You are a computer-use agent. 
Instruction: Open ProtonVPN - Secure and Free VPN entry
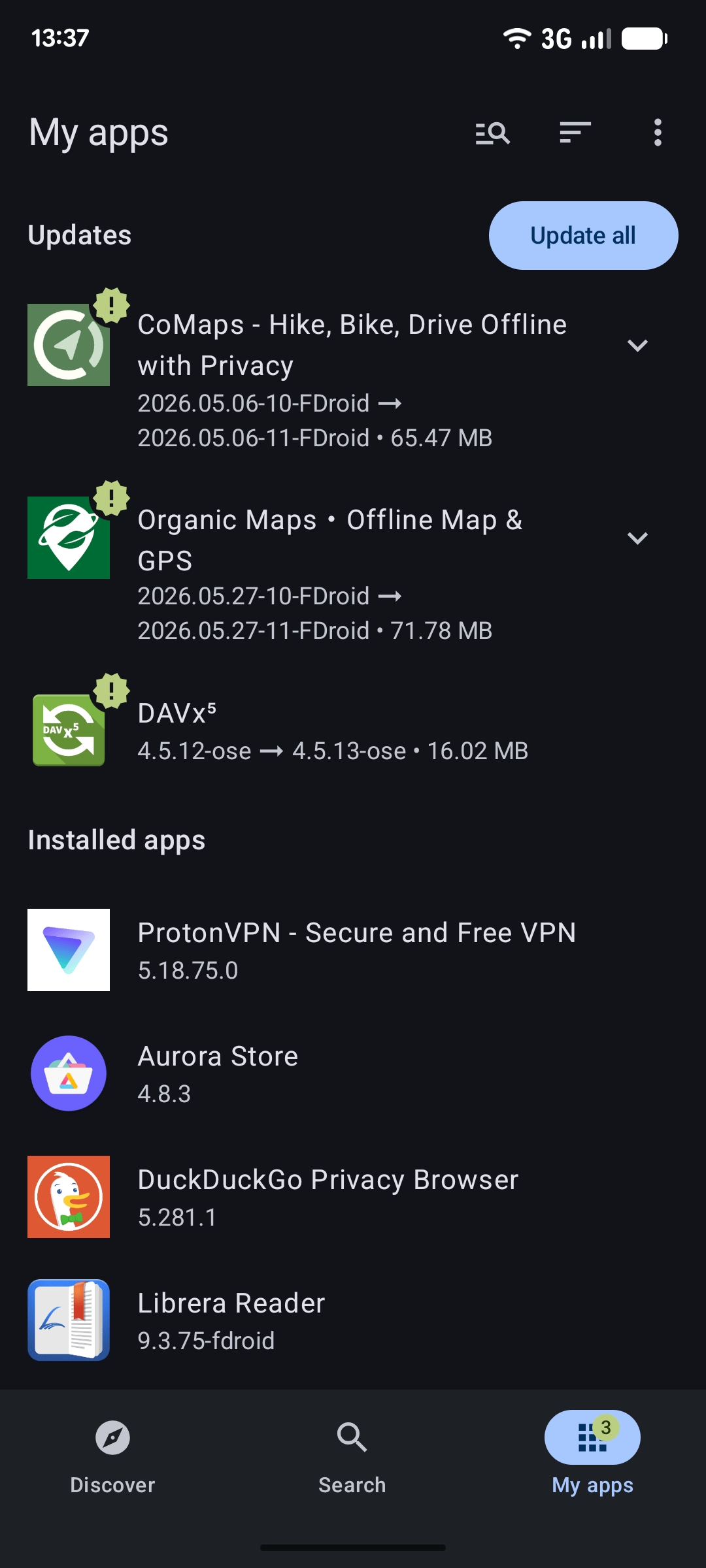[353, 950]
